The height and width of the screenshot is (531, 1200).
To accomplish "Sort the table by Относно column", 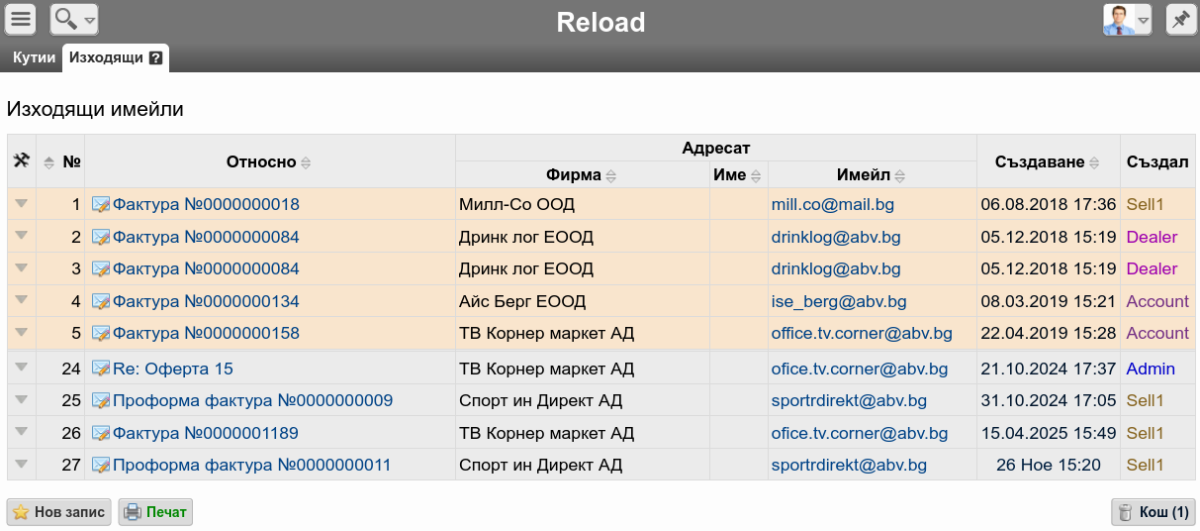I will point(306,162).
